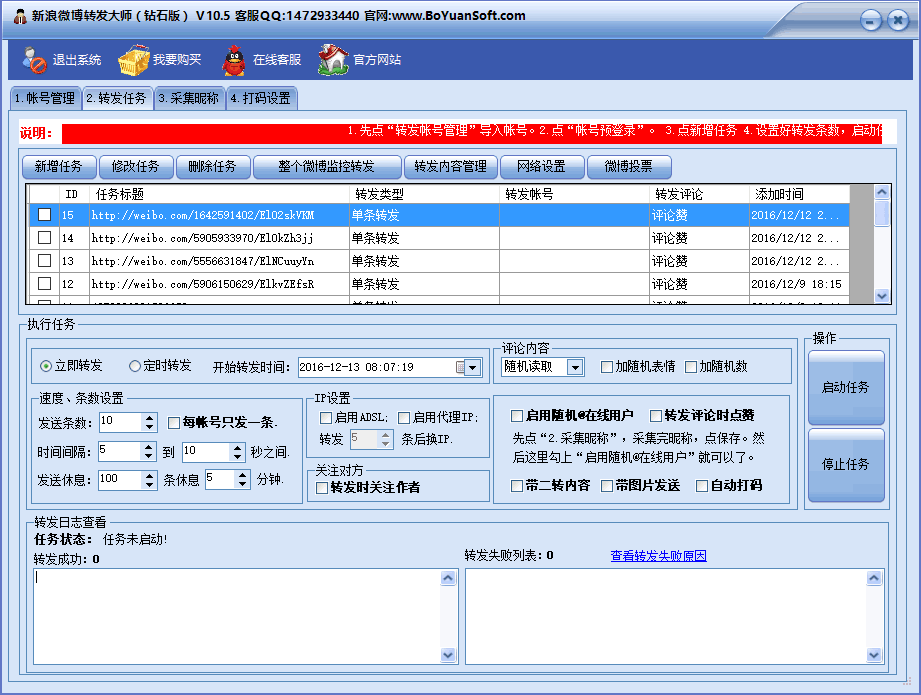Enable 加随机表情 checkbox

point(607,367)
